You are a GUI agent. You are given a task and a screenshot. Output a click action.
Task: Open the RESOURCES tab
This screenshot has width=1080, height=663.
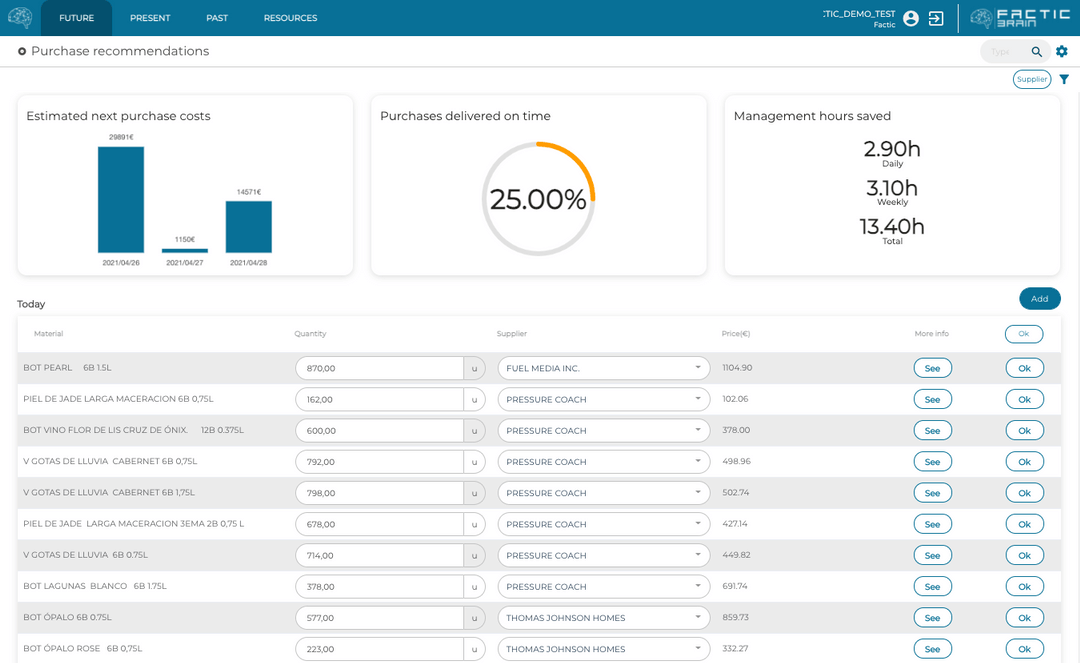290,17
